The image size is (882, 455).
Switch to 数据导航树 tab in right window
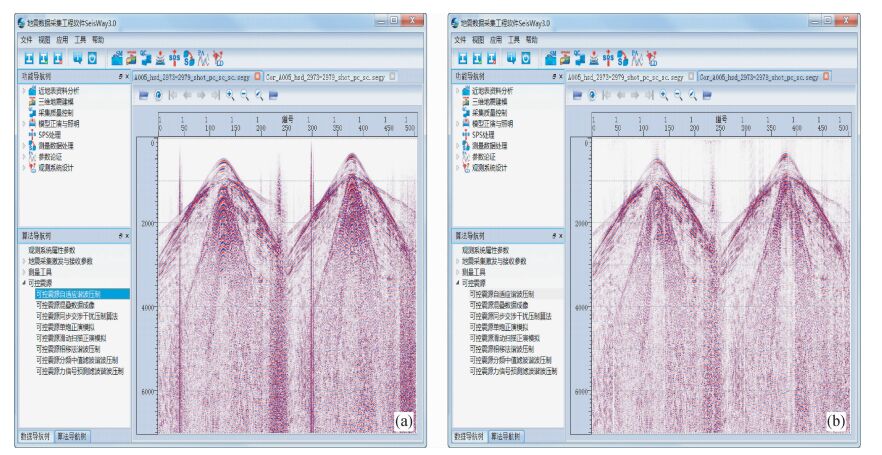(468, 437)
